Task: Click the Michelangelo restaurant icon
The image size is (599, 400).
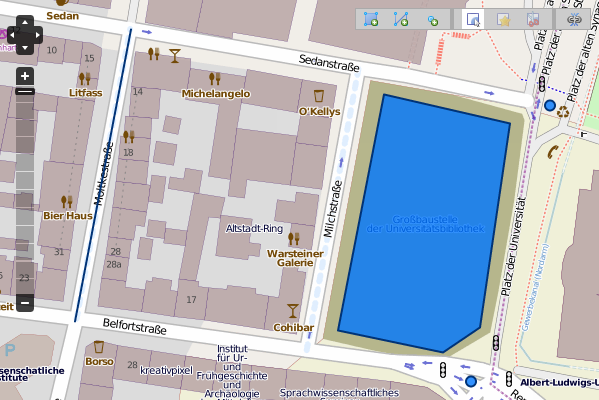Action: point(215,78)
